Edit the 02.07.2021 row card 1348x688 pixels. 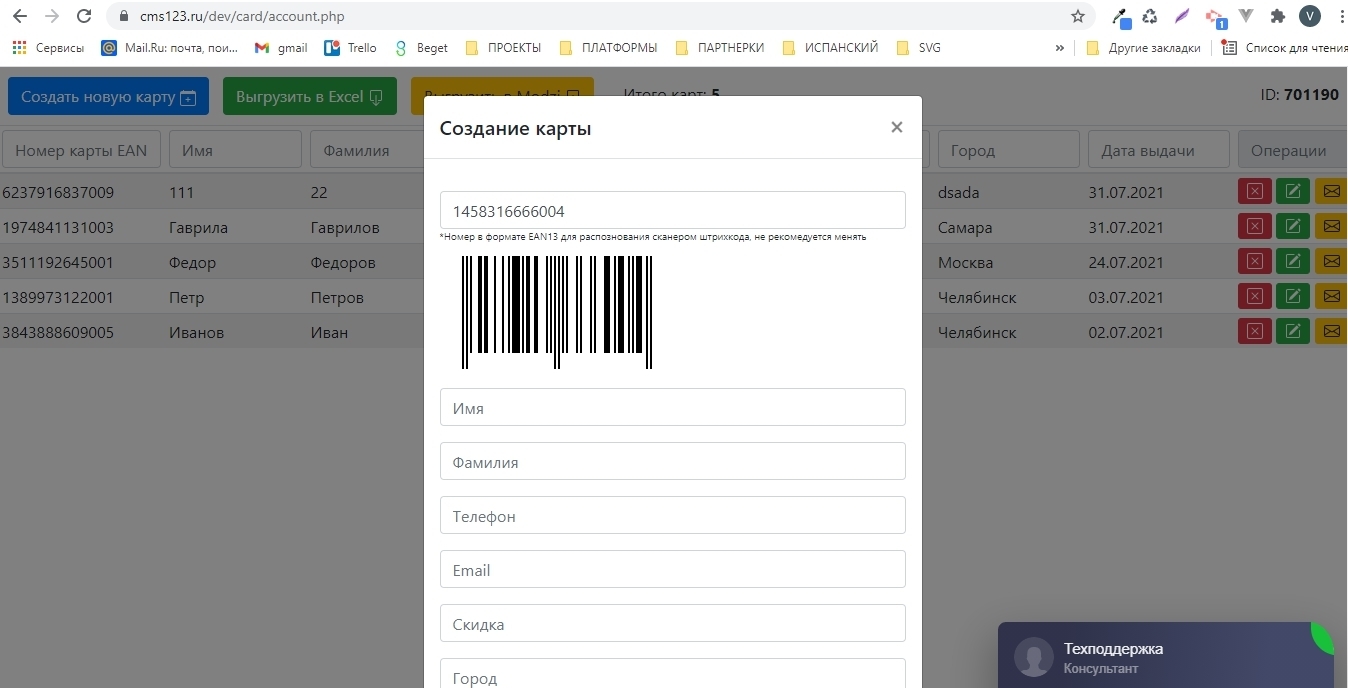point(1292,331)
